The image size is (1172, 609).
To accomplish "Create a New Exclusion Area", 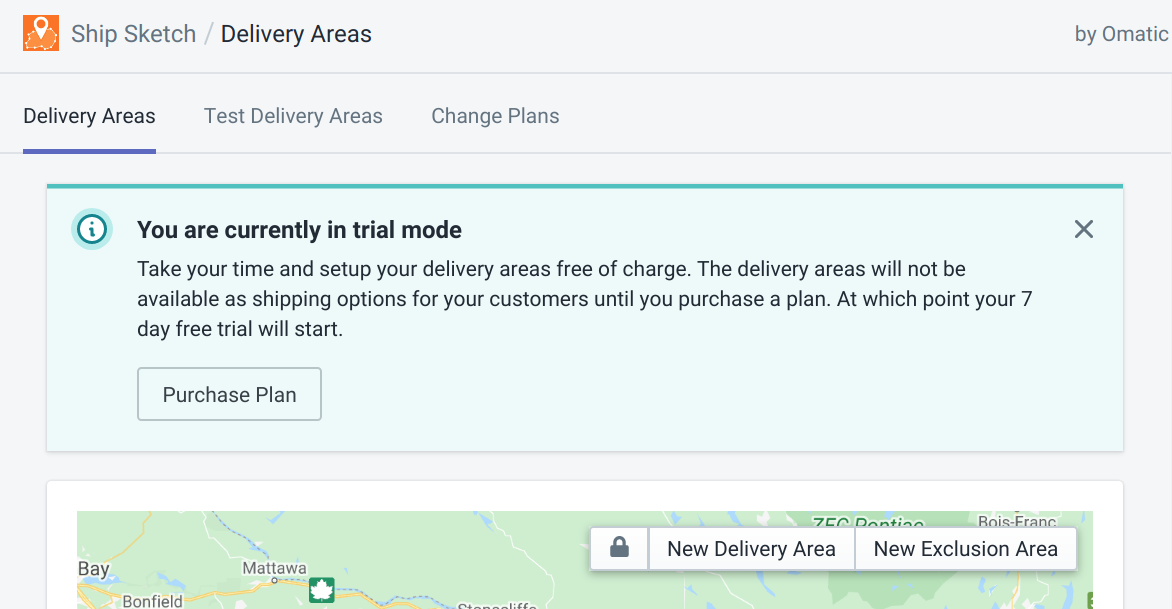I will click(x=966, y=548).
